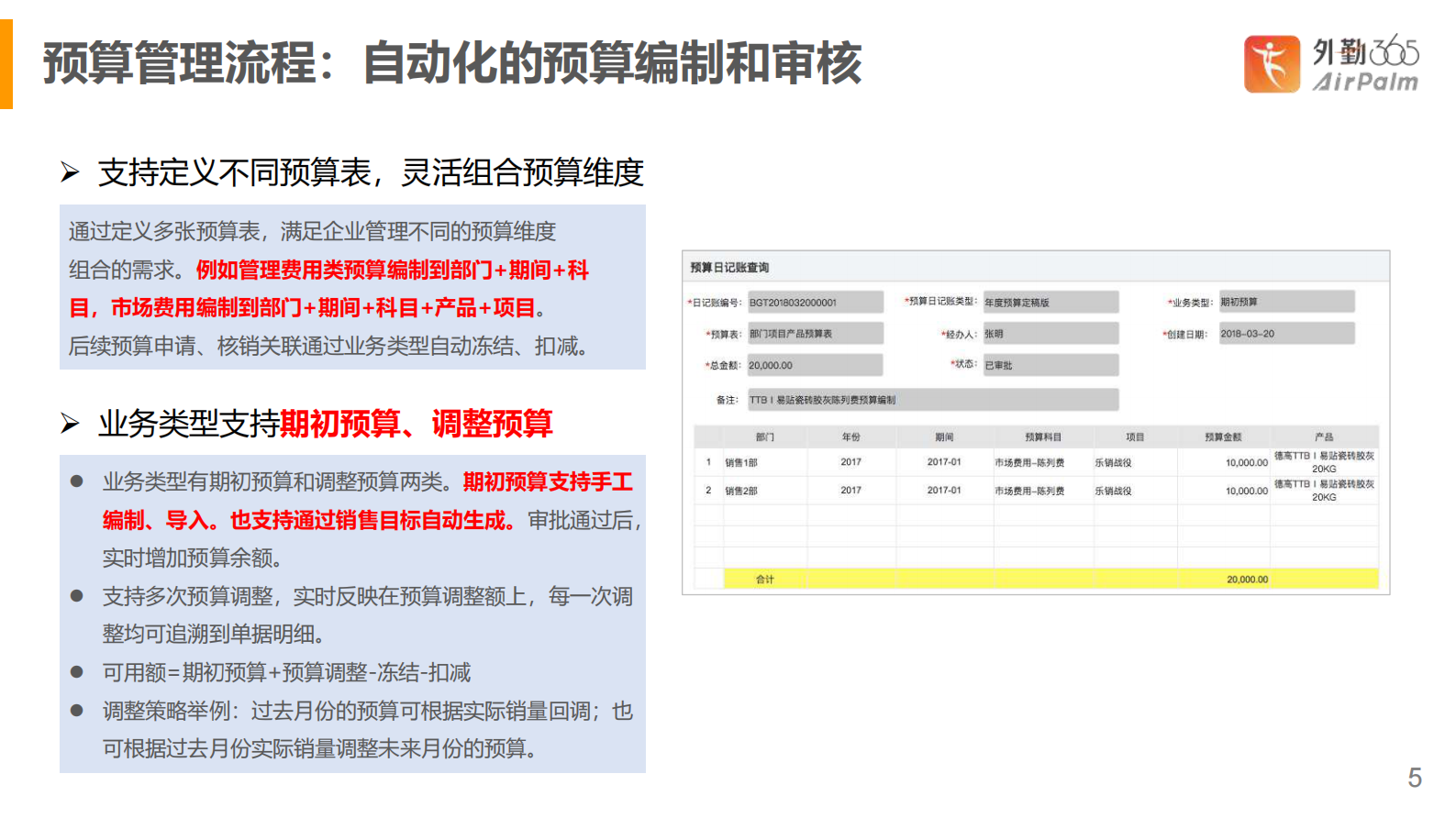
Task: Click the 部门 column header
Action: coord(765,437)
